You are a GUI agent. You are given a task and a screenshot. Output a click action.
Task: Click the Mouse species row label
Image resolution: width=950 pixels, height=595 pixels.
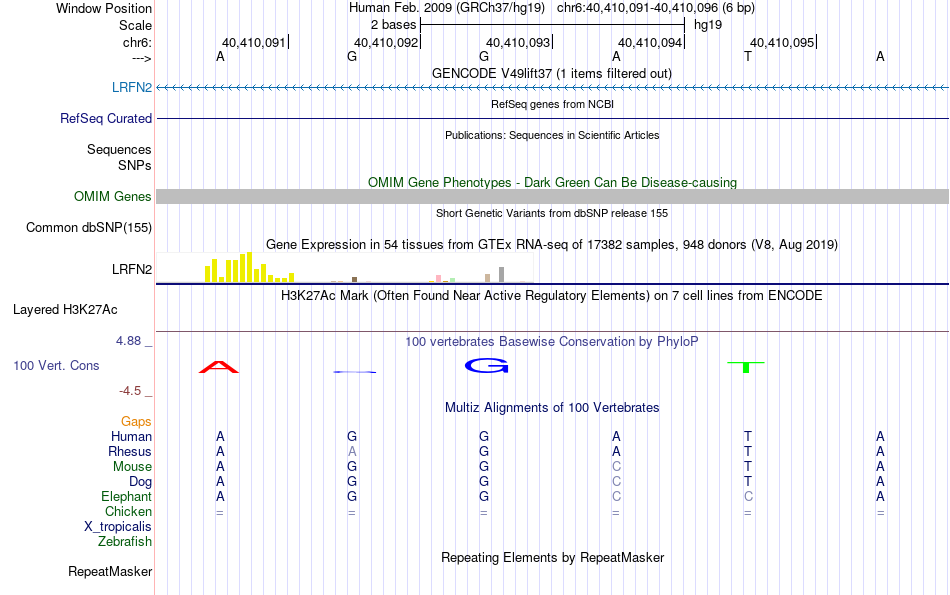coord(132,467)
